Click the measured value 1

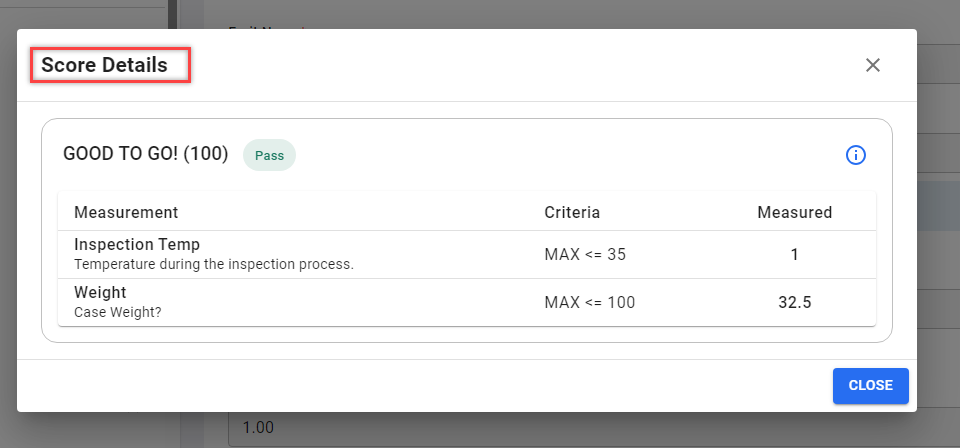coord(794,254)
